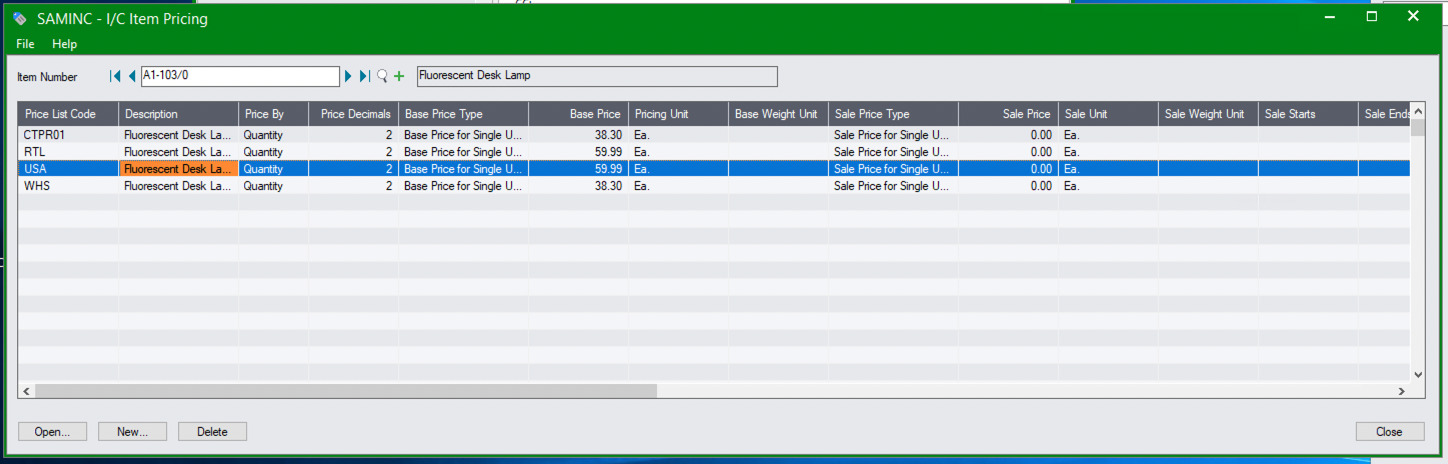This screenshot has width=1448, height=464.
Task: Click the Pricing Unit column header
Action: (x=678, y=114)
